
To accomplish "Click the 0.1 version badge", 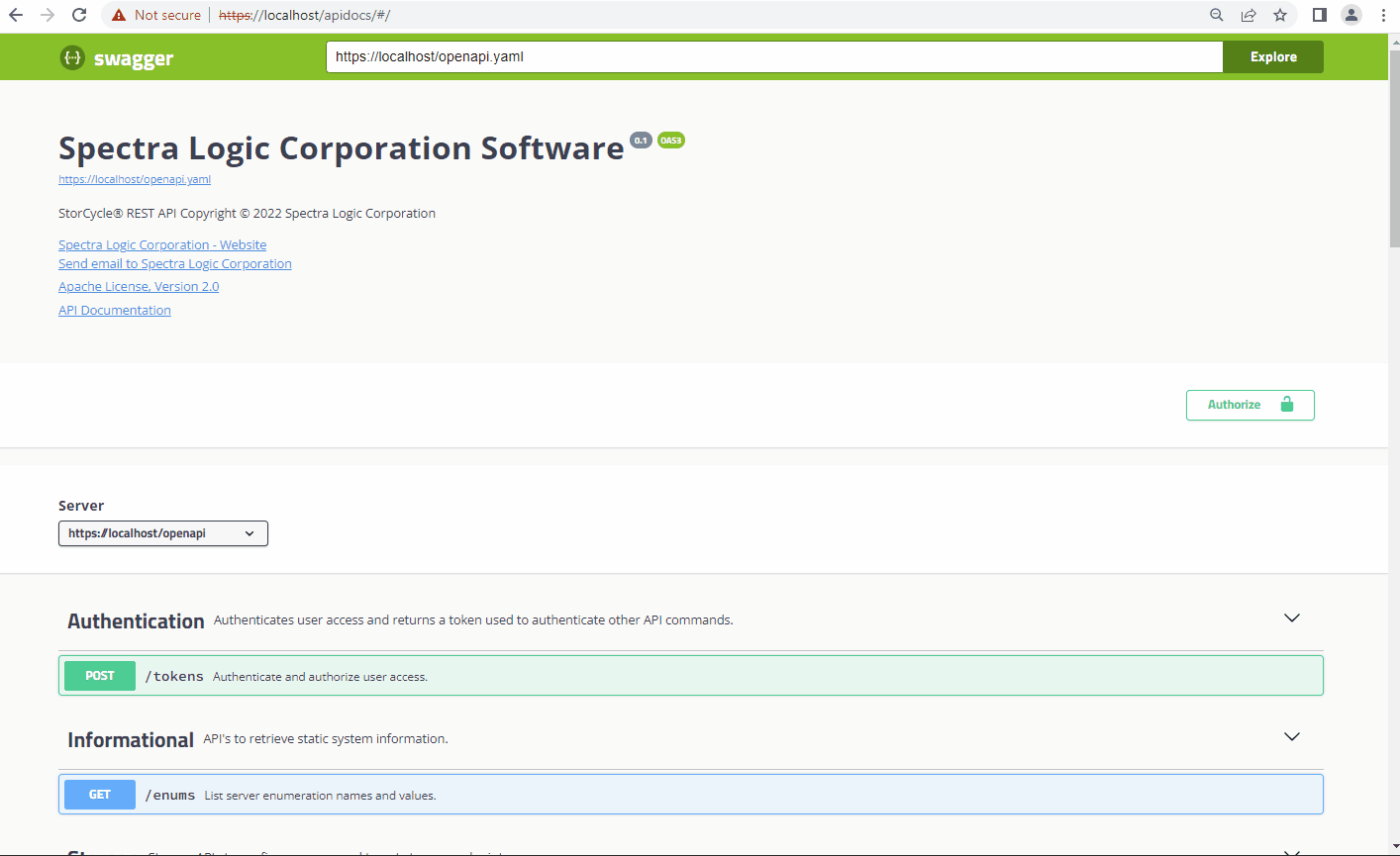I will coord(641,141).
